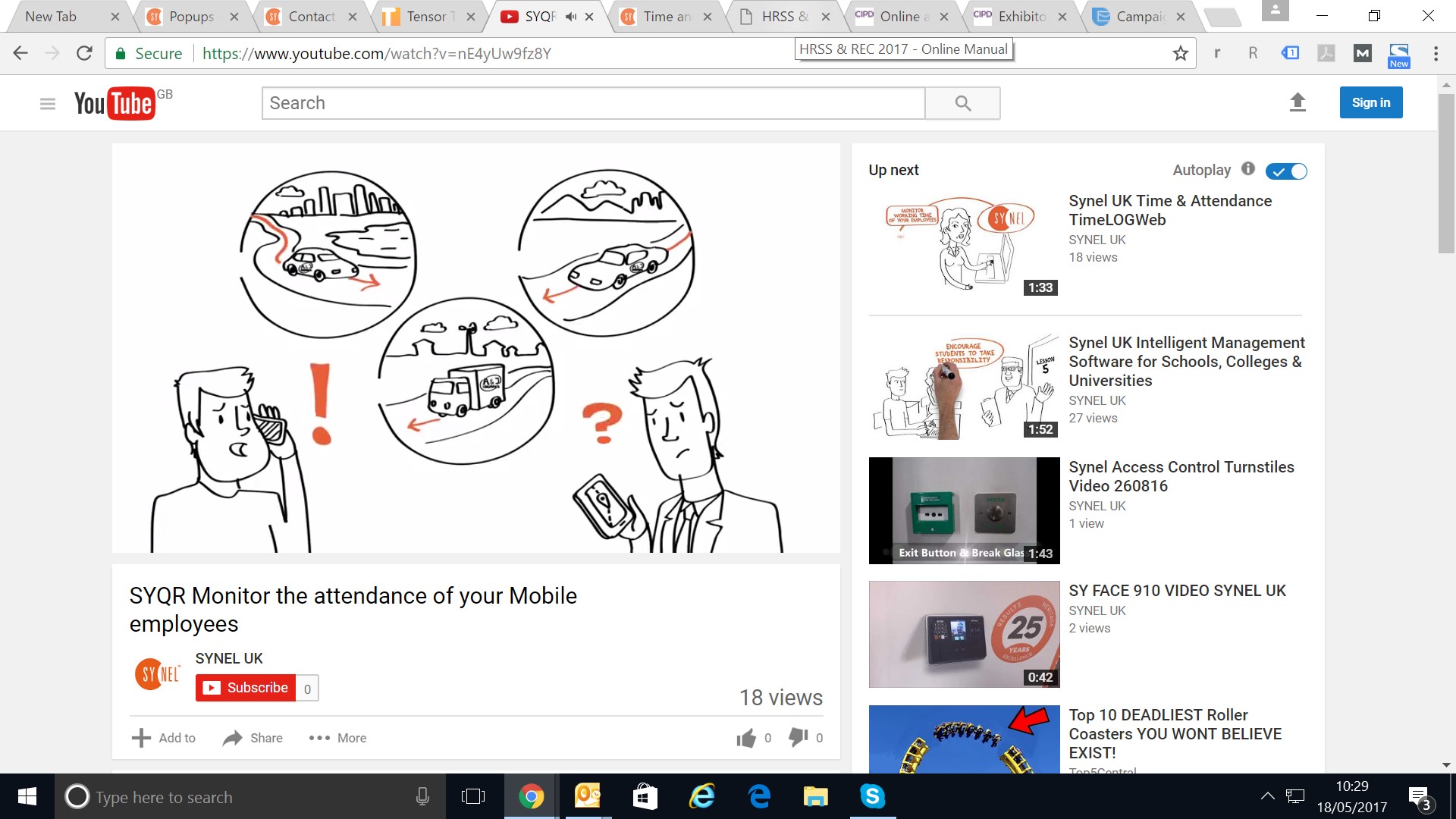This screenshot has height=819, width=1456.
Task: Toggle the Autoplay switch off
Action: [x=1286, y=171]
